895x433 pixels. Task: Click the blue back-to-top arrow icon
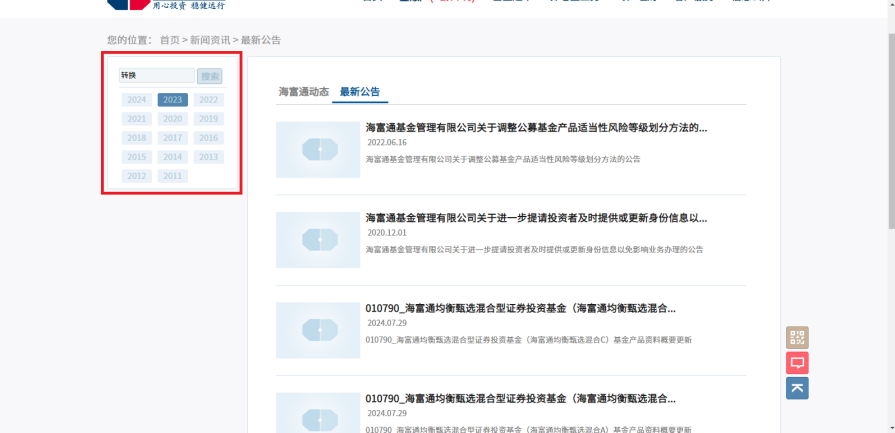click(x=797, y=388)
